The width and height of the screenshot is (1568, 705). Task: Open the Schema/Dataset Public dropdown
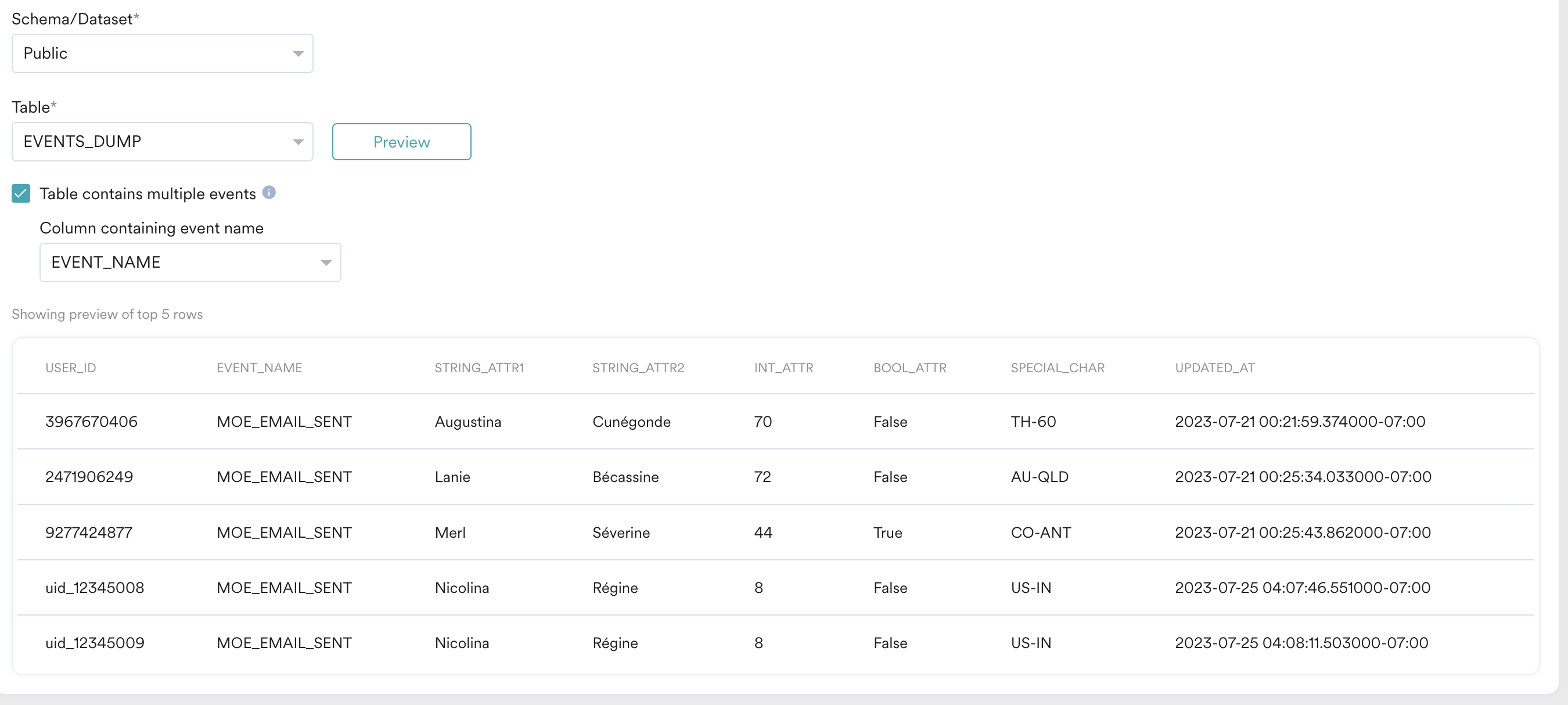(162, 53)
